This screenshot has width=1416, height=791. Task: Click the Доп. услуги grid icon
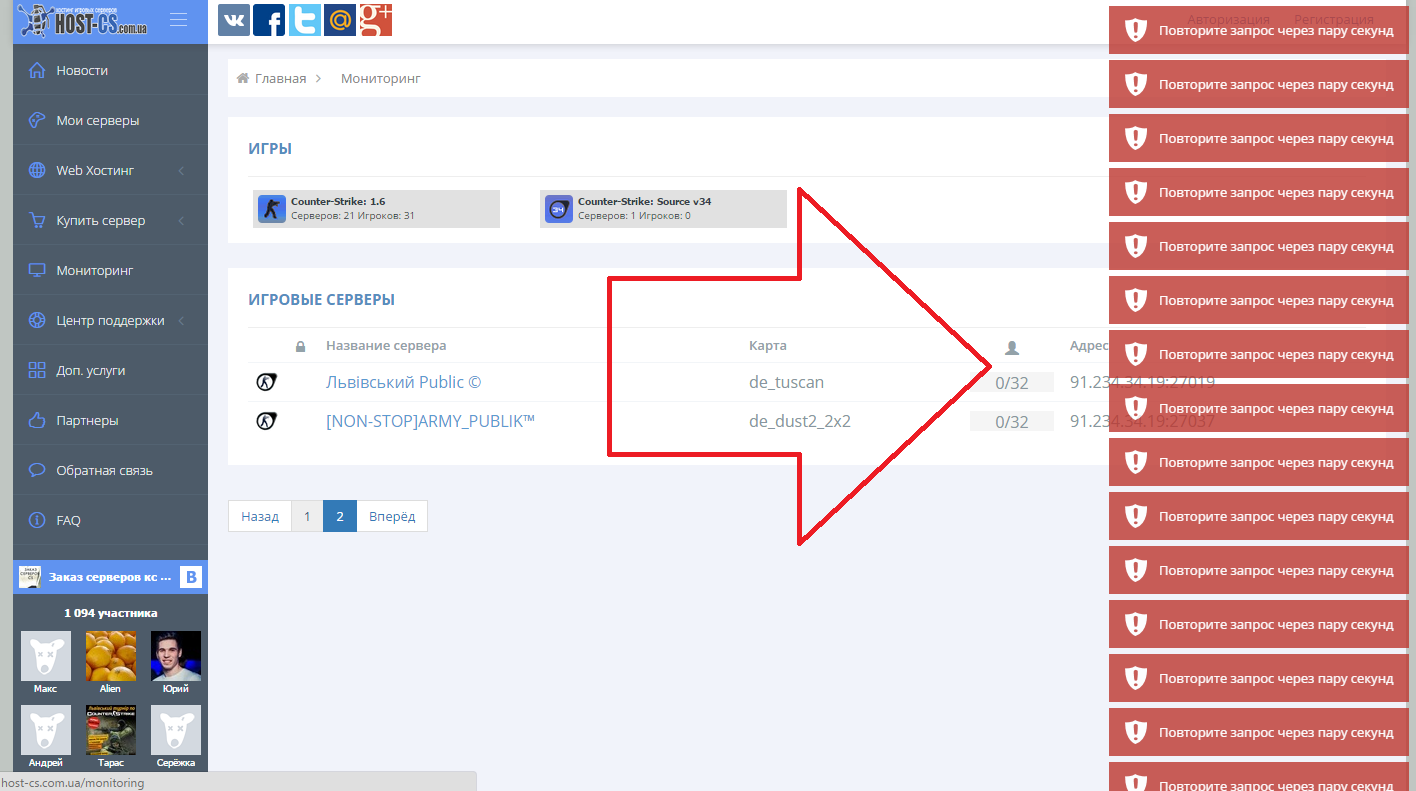(x=37, y=370)
